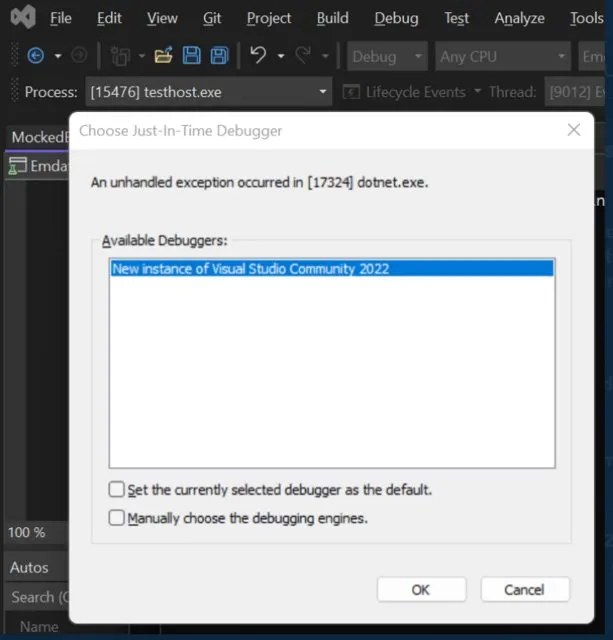The height and width of the screenshot is (640, 613).
Task: Click the Save icon
Action: 191,56
